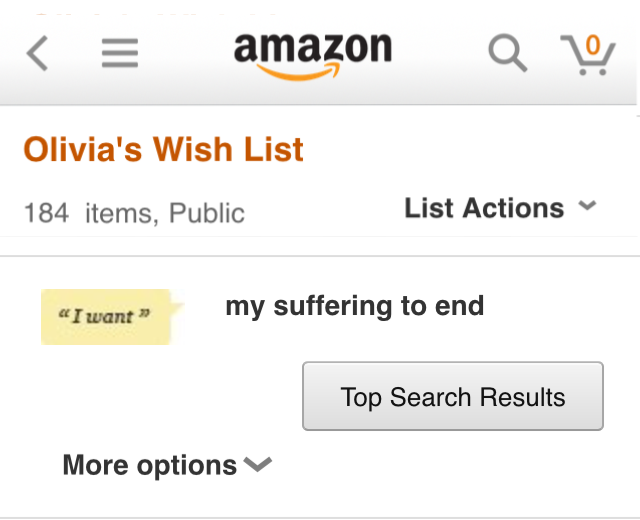Open search with the magnifier icon
The image size is (640, 520).
508,53
